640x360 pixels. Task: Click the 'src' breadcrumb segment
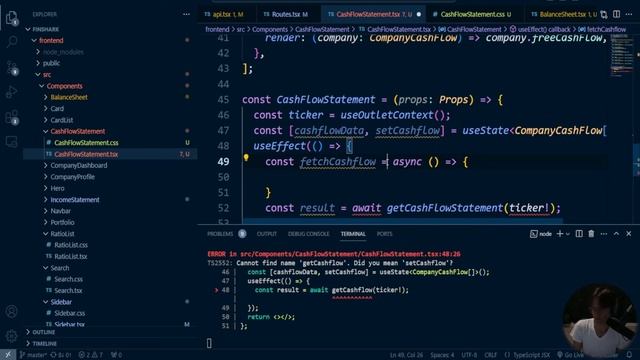[241, 29]
